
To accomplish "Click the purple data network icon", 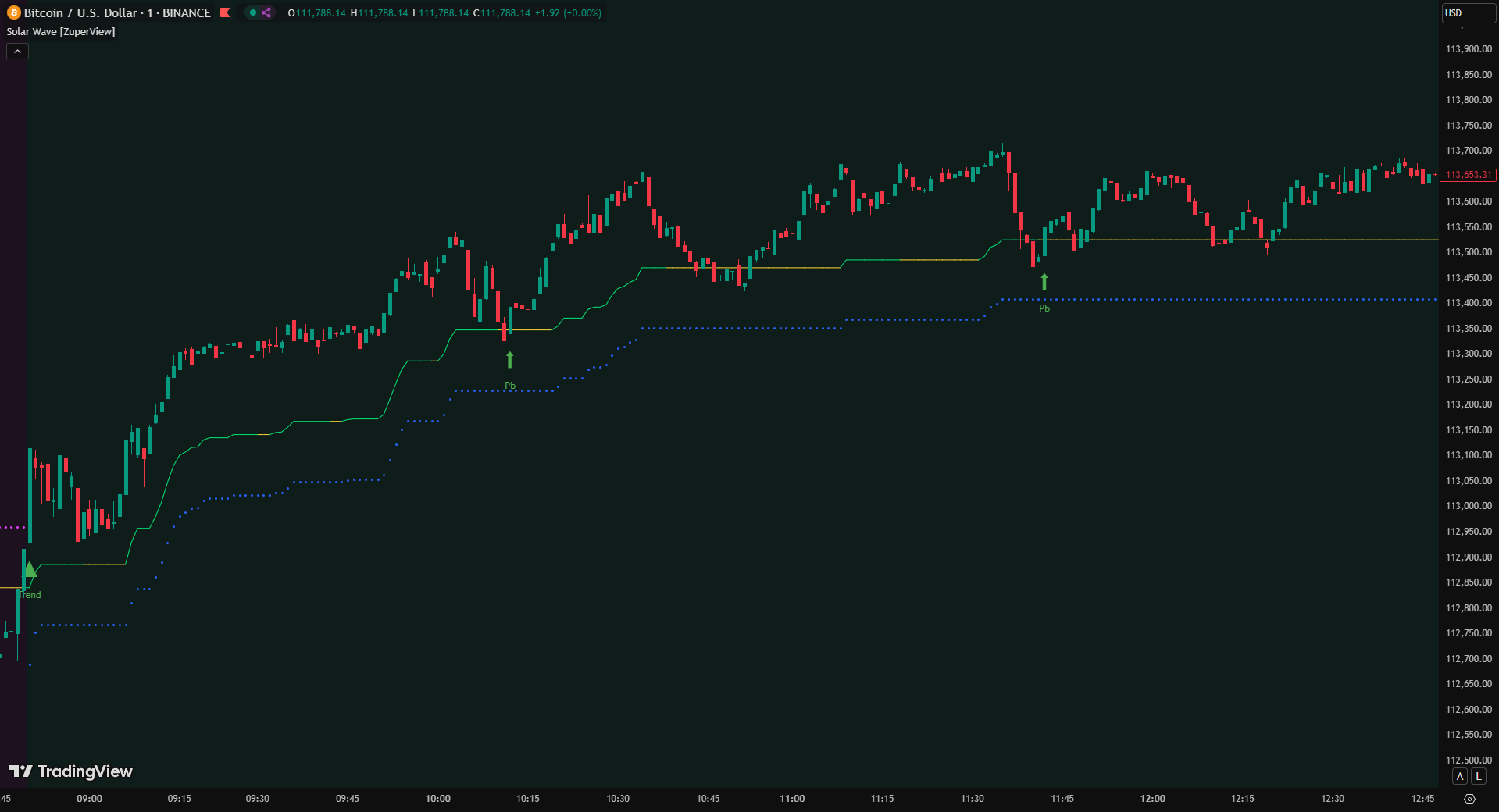I will [266, 12].
